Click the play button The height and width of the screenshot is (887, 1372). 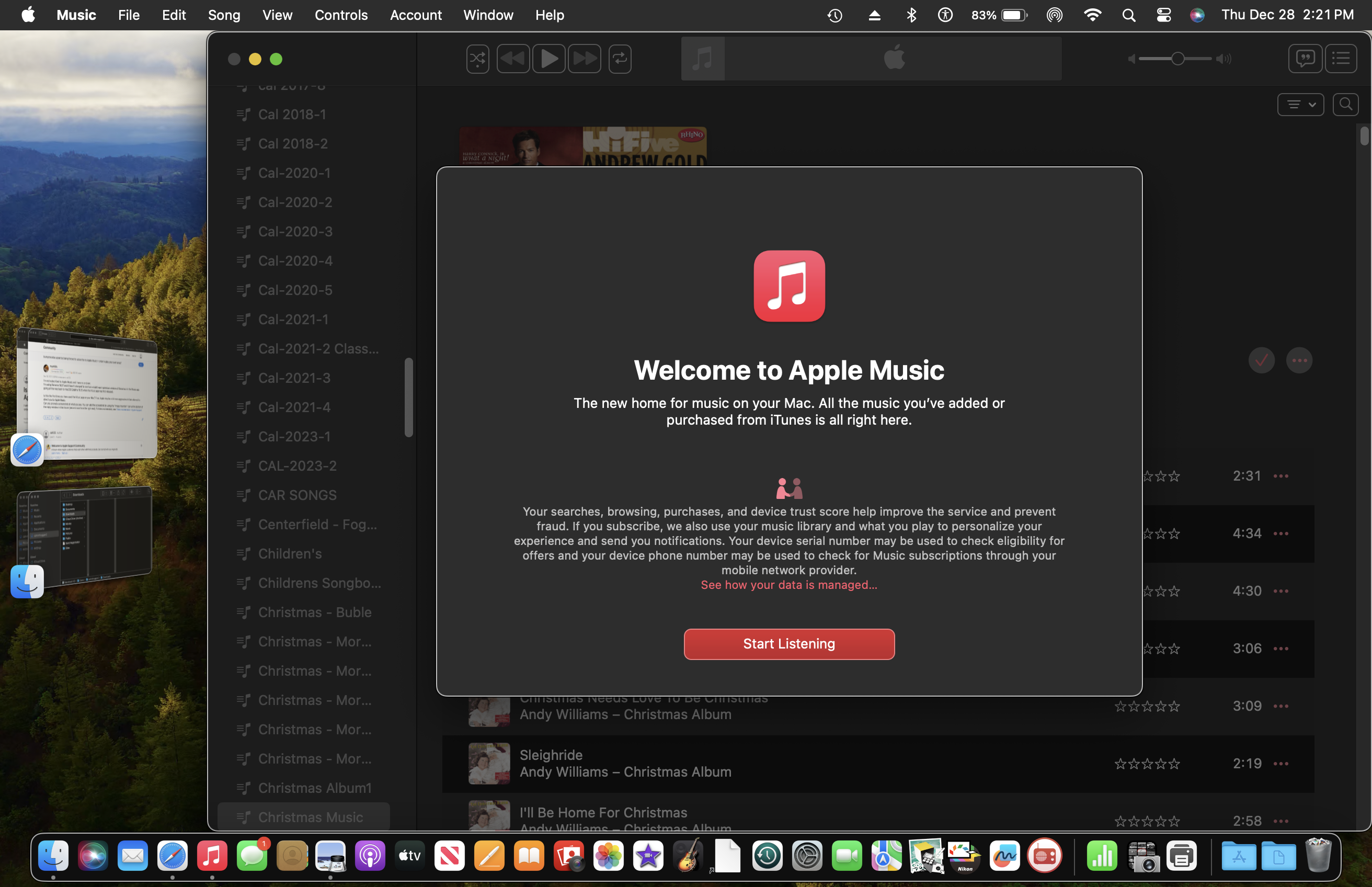point(548,59)
